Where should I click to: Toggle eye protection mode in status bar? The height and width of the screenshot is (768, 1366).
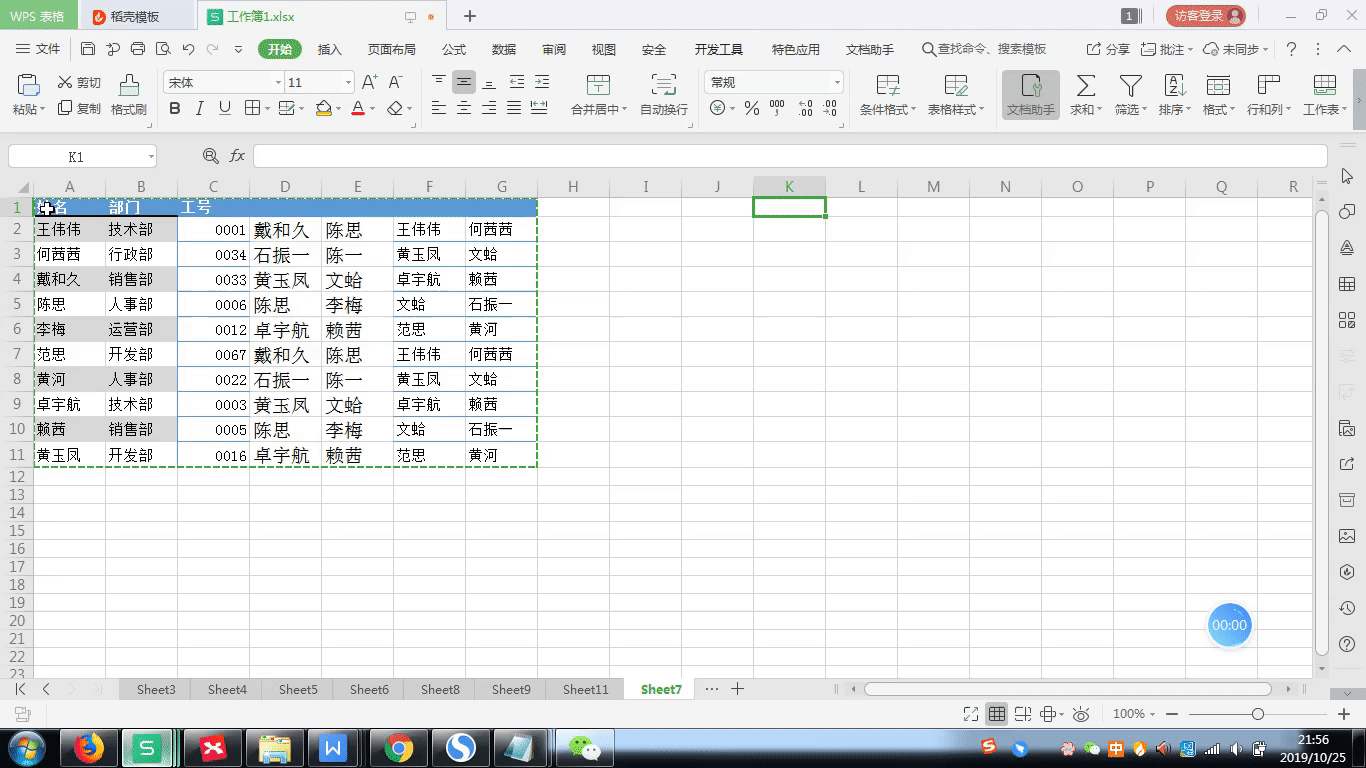pyautogui.click(x=1081, y=714)
